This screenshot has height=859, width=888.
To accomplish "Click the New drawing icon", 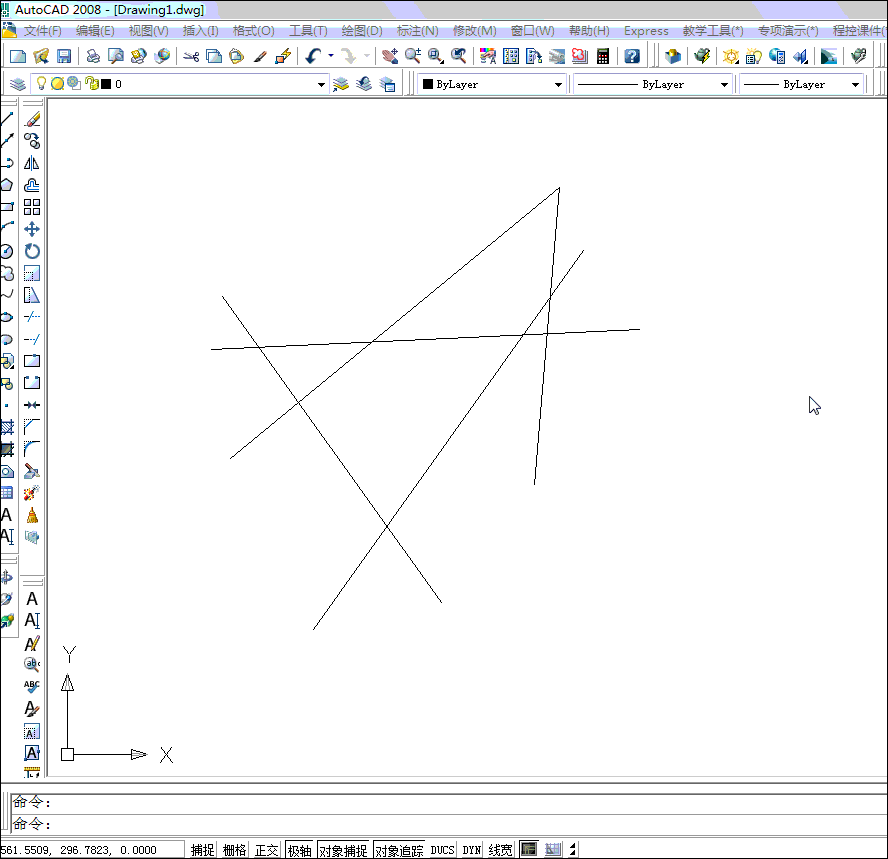I will (x=18, y=56).
